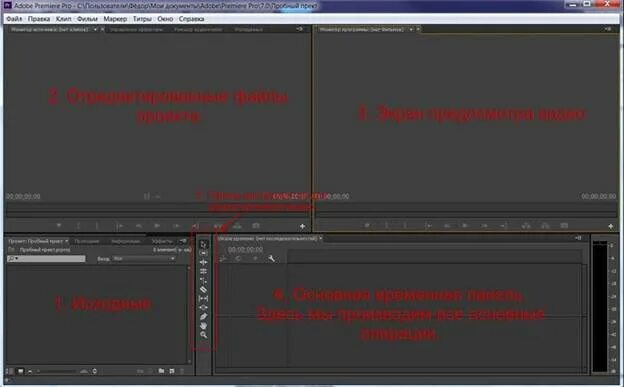Screen dimensions: 624x387
Task: Select the Zoom magnifier tool
Action: (203, 335)
